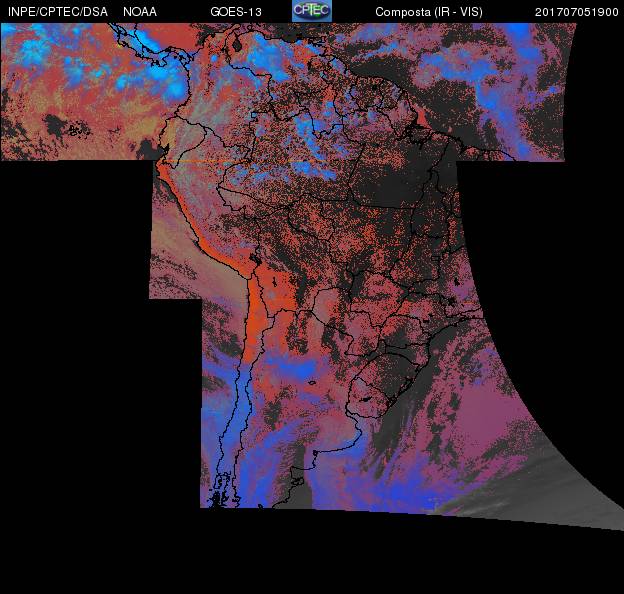The width and height of the screenshot is (624, 594).
Task: Click the NOAA label in the header
Action: [x=140, y=12]
